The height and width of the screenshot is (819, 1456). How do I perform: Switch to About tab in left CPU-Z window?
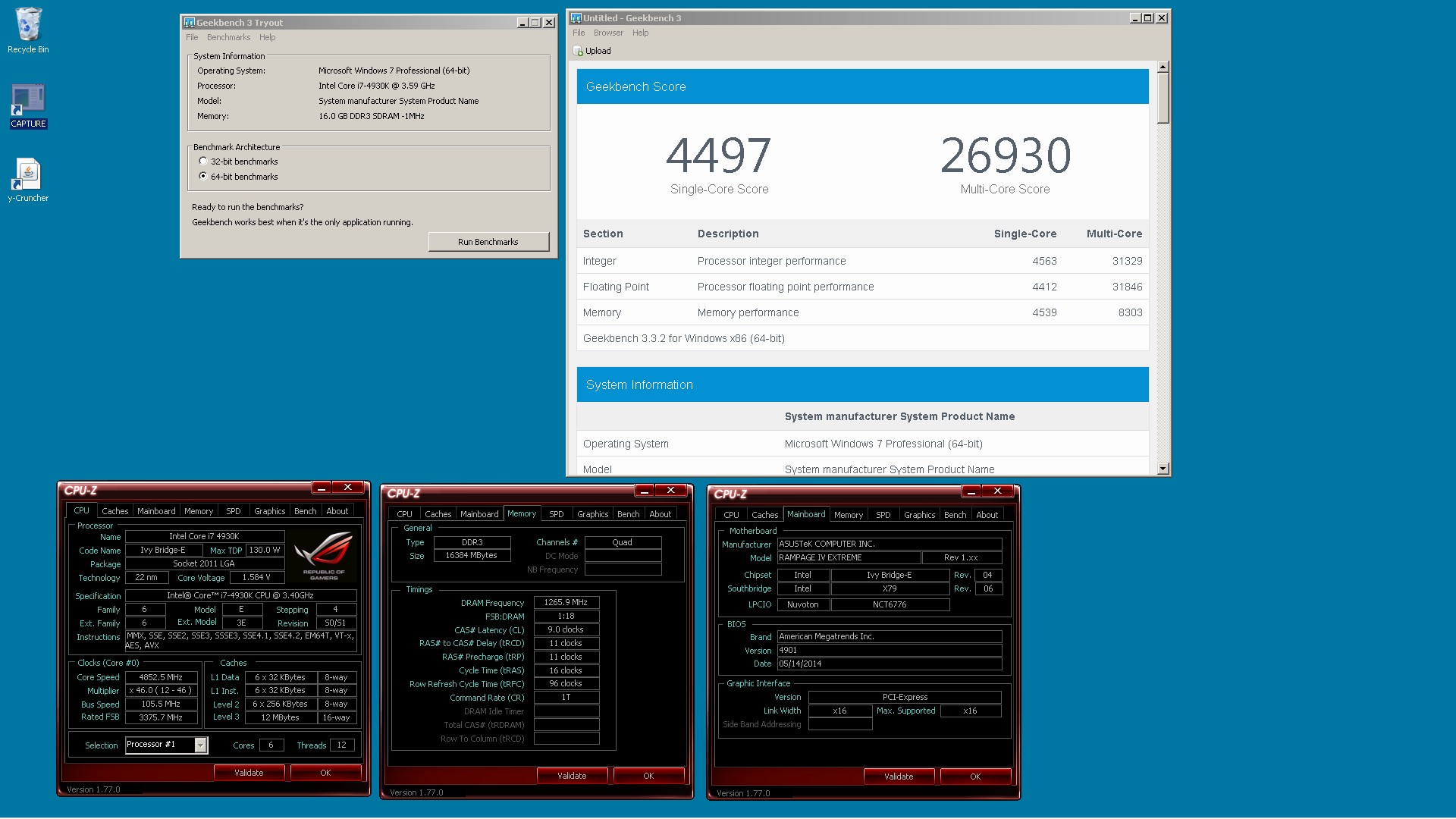[337, 511]
